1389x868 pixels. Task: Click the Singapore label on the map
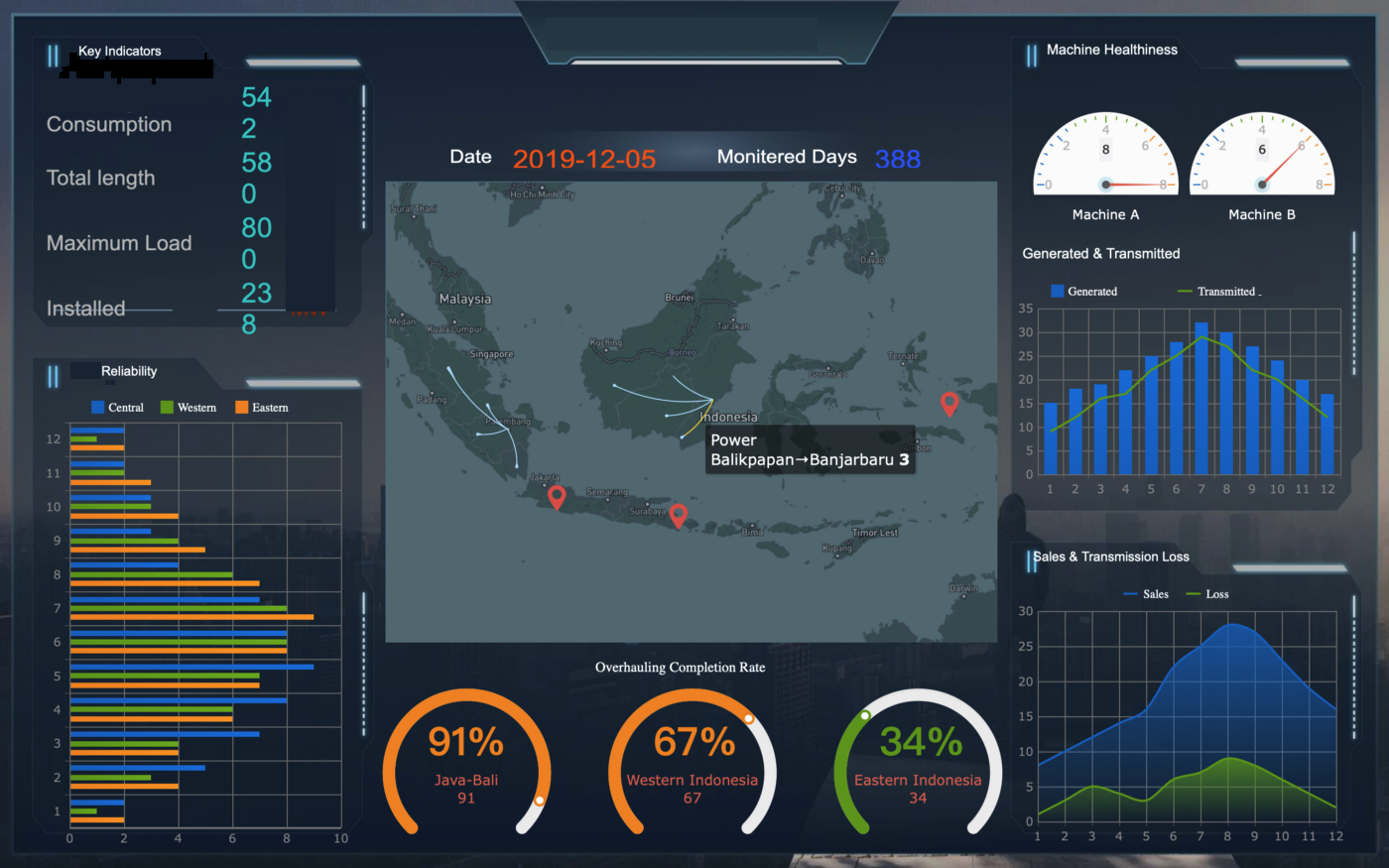pyautogui.click(x=491, y=354)
